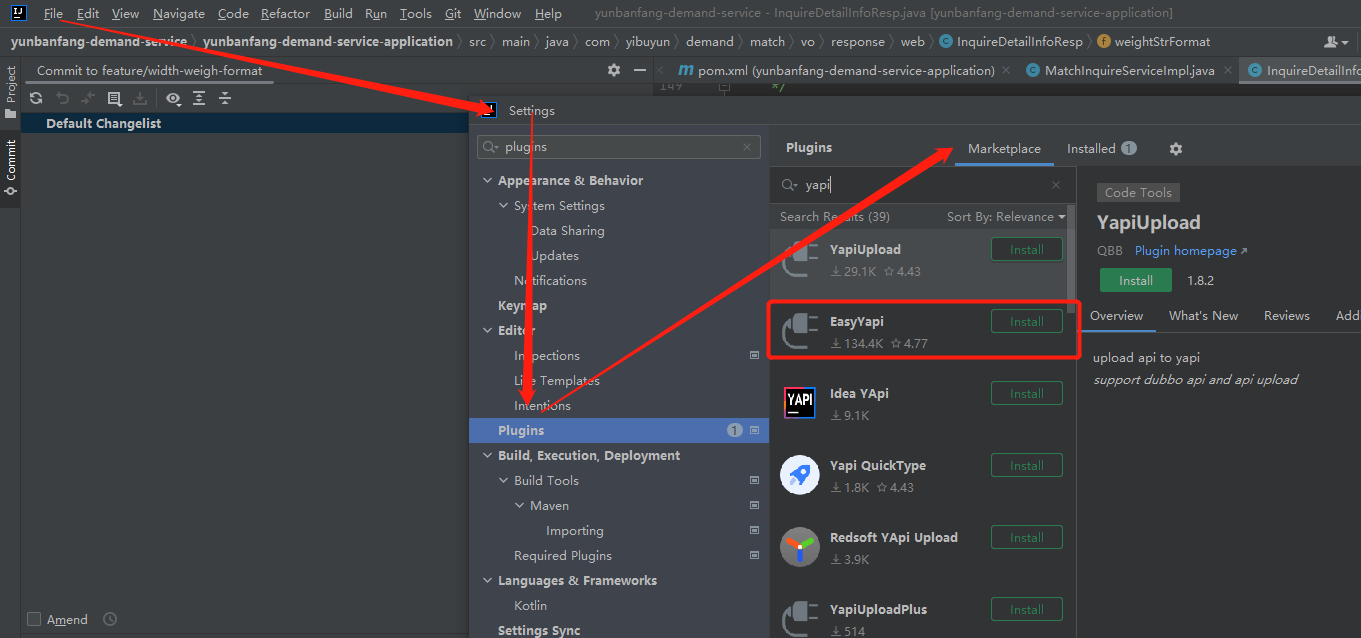Select the Overview tab
The height and width of the screenshot is (638, 1361).
tap(1116, 315)
